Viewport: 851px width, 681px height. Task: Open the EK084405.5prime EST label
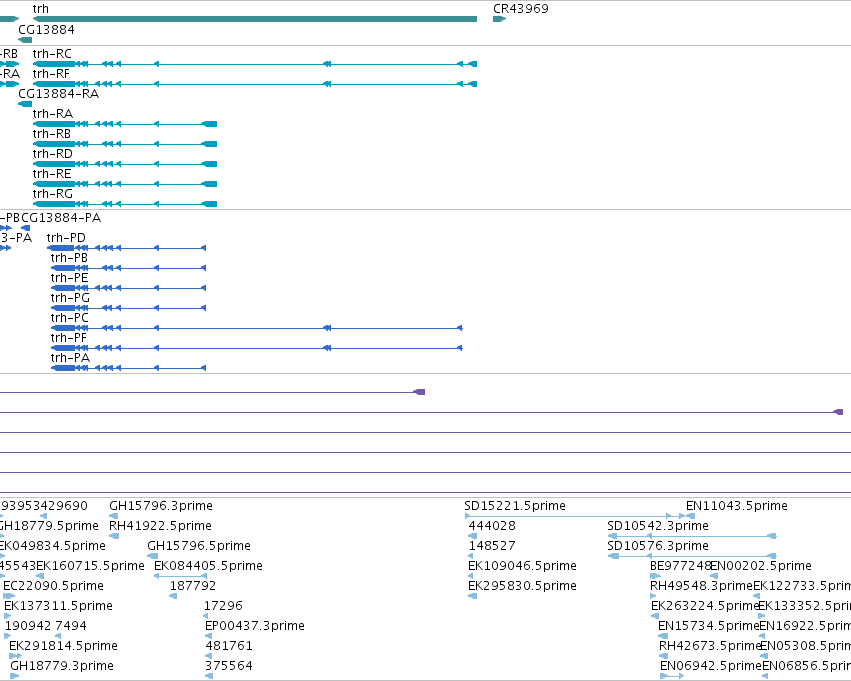click(208, 566)
